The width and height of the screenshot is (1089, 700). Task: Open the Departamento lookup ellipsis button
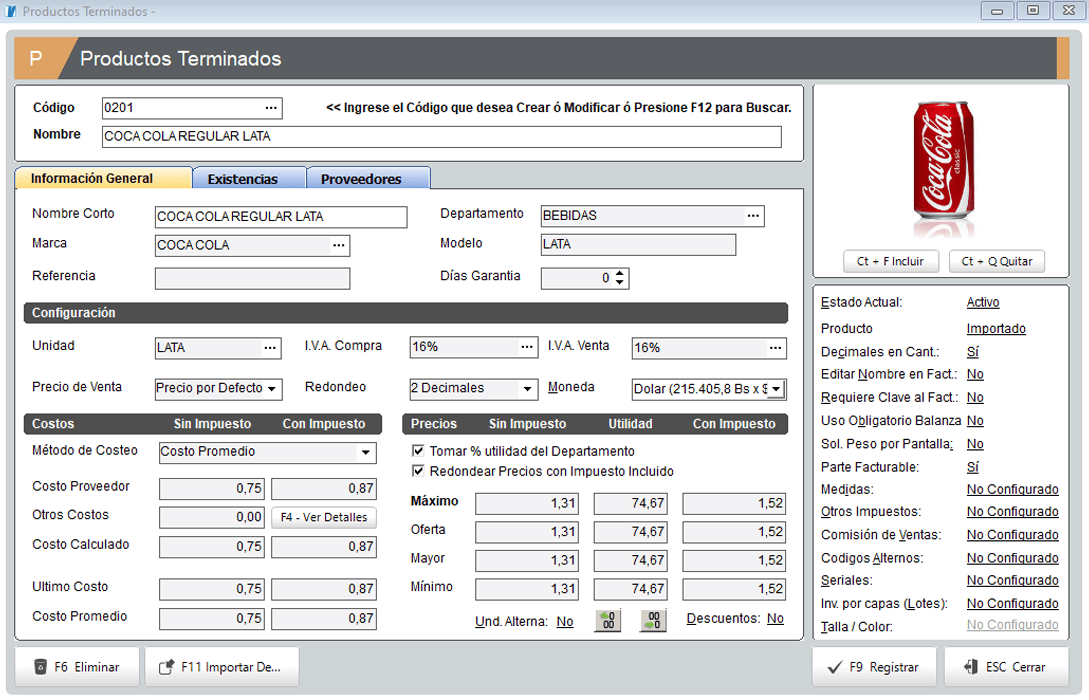tap(753, 216)
